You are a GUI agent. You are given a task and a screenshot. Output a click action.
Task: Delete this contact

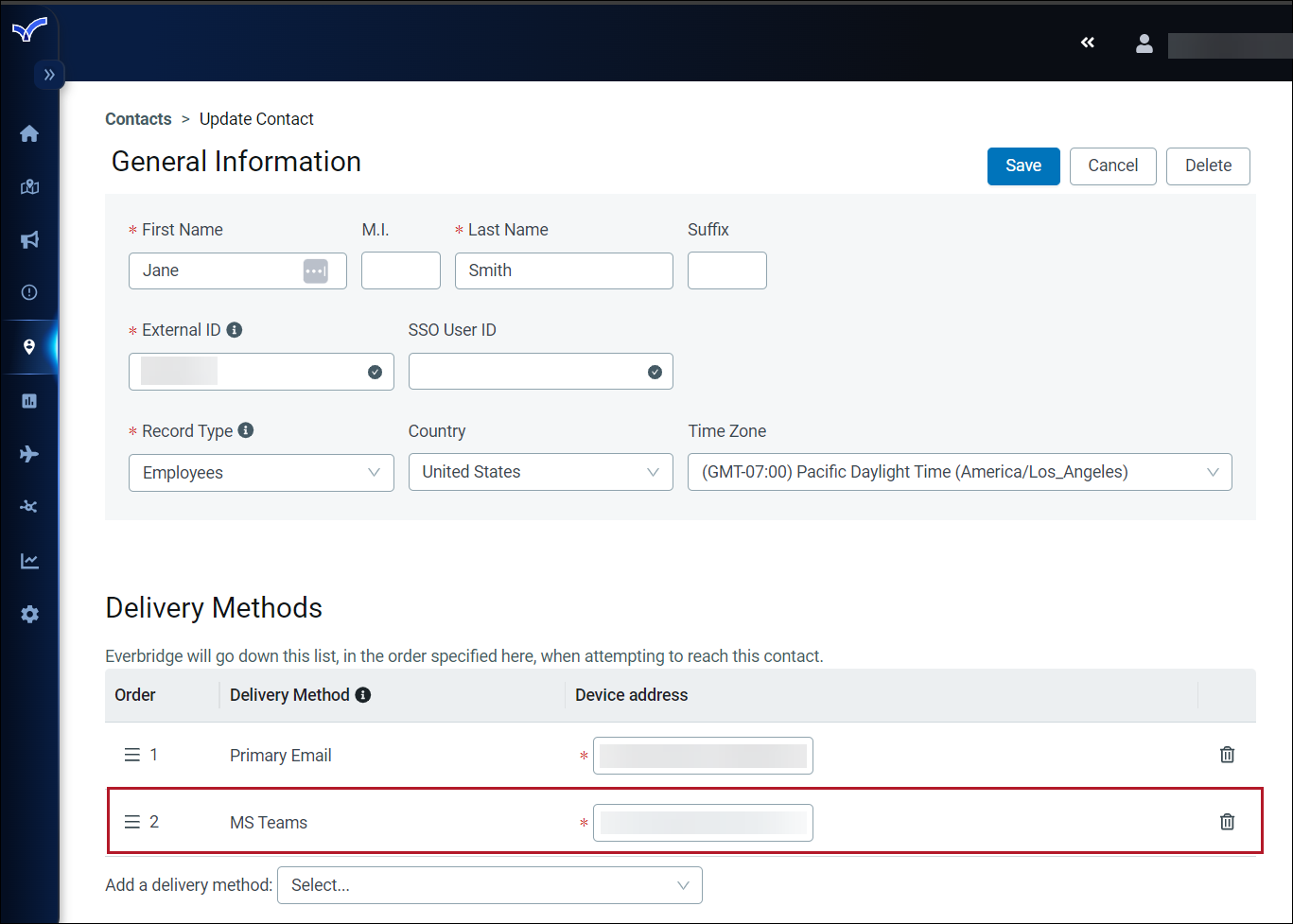coord(1208,166)
